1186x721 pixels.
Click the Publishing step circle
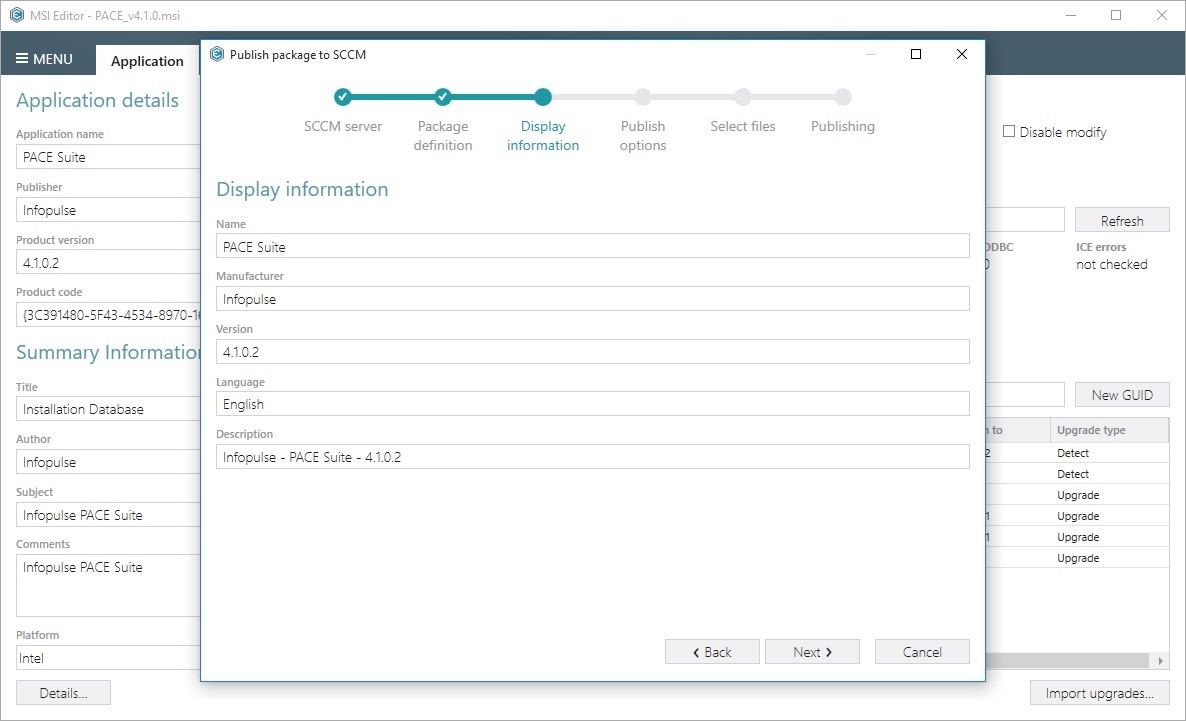(843, 97)
